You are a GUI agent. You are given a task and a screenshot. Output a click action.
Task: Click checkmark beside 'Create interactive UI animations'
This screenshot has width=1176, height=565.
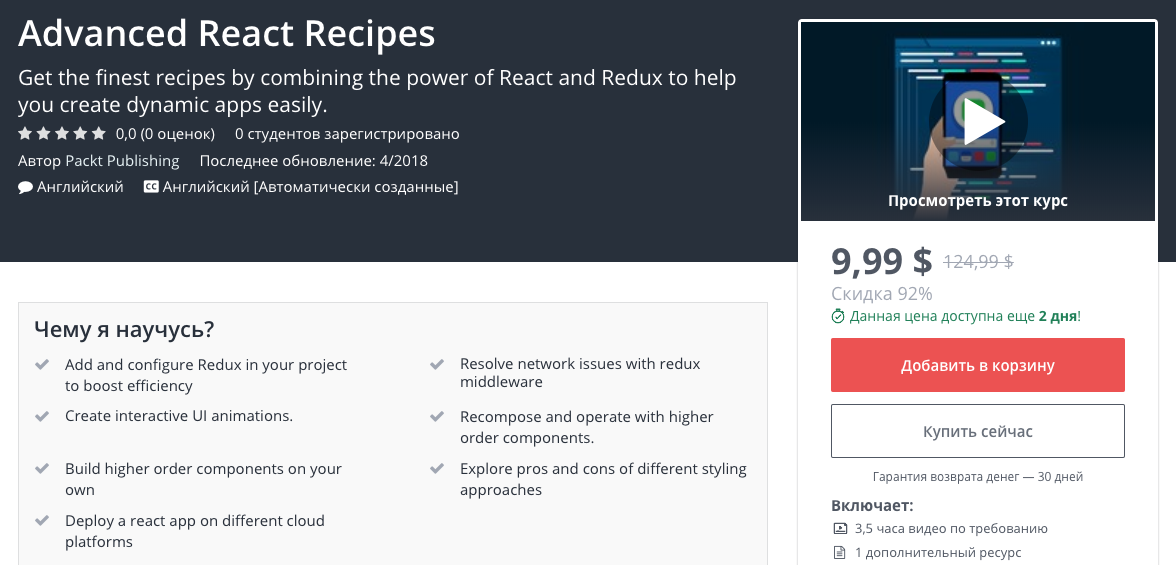coord(43,416)
